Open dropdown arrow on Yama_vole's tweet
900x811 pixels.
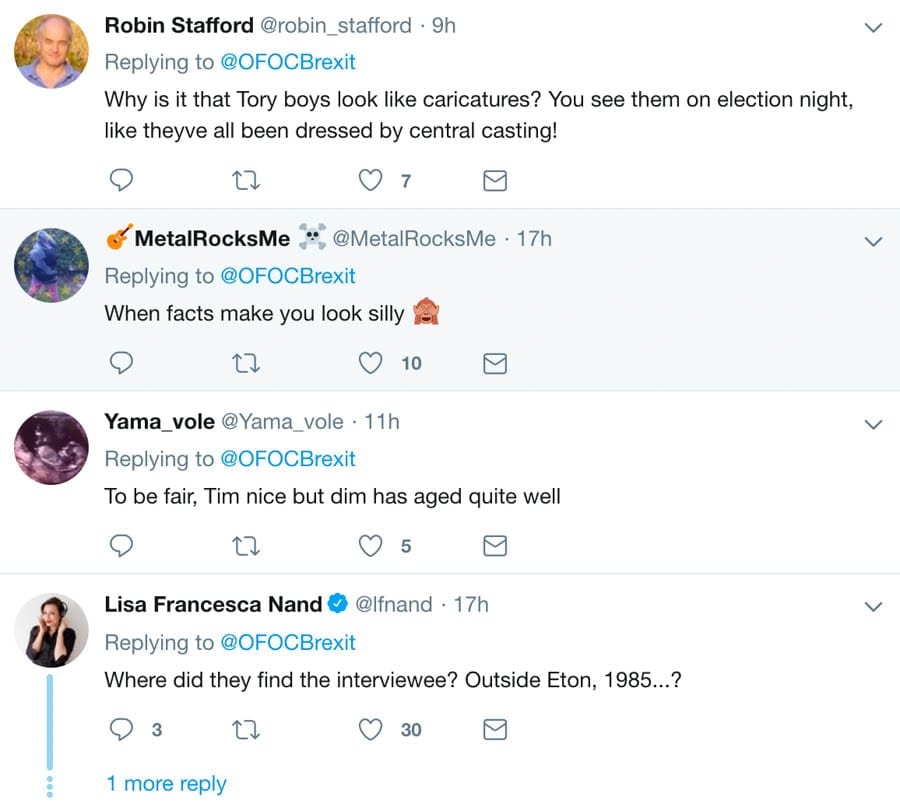[873, 424]
